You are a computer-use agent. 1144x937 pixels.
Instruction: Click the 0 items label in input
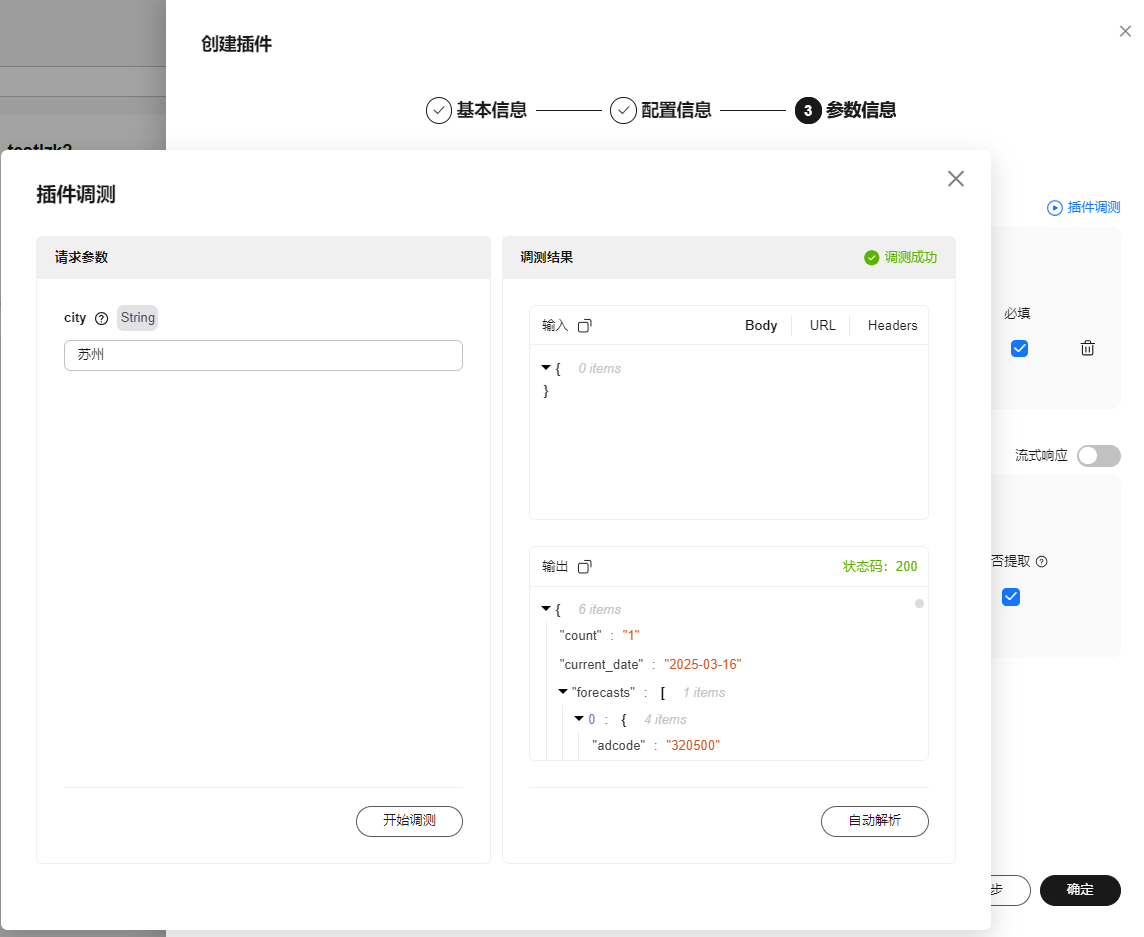[x=600, y=369]
